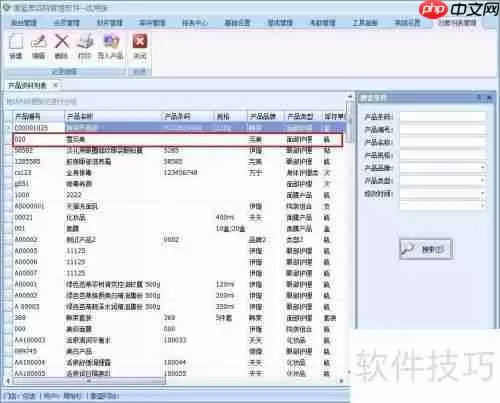Expand the 产品类型 dropdown in search panel
The image size is (500, 403).
(x=482, y=180)
